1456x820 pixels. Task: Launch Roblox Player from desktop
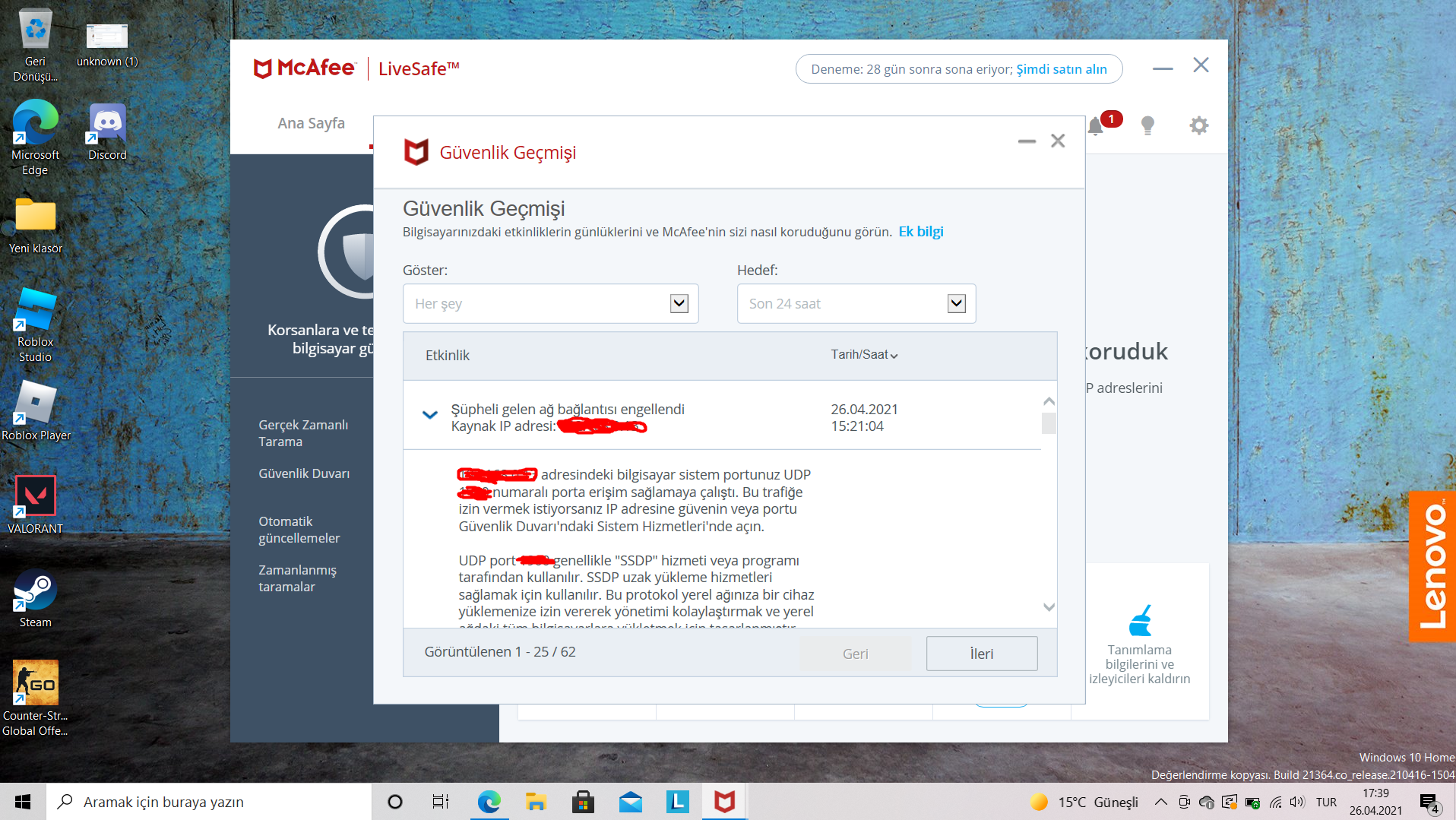click(36, 411)
